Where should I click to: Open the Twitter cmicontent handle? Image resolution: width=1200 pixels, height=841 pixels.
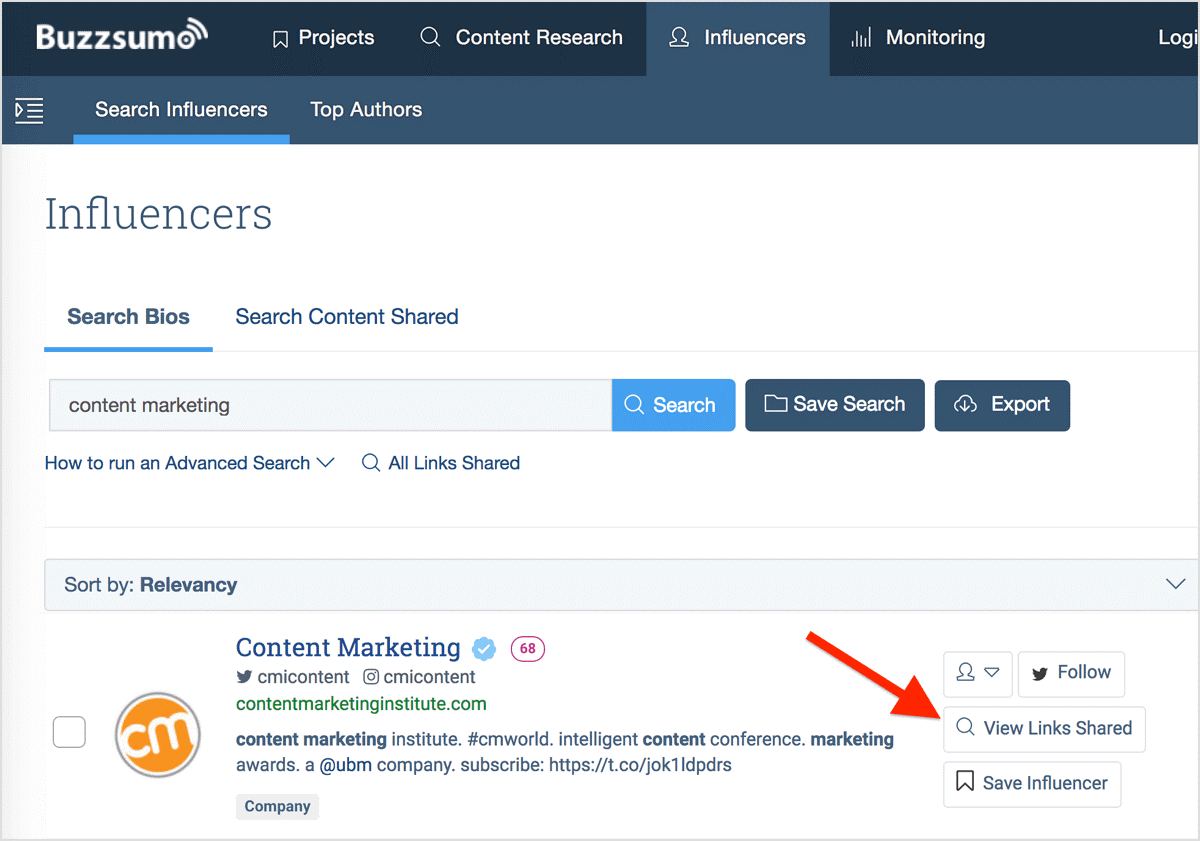click(293, 677)
